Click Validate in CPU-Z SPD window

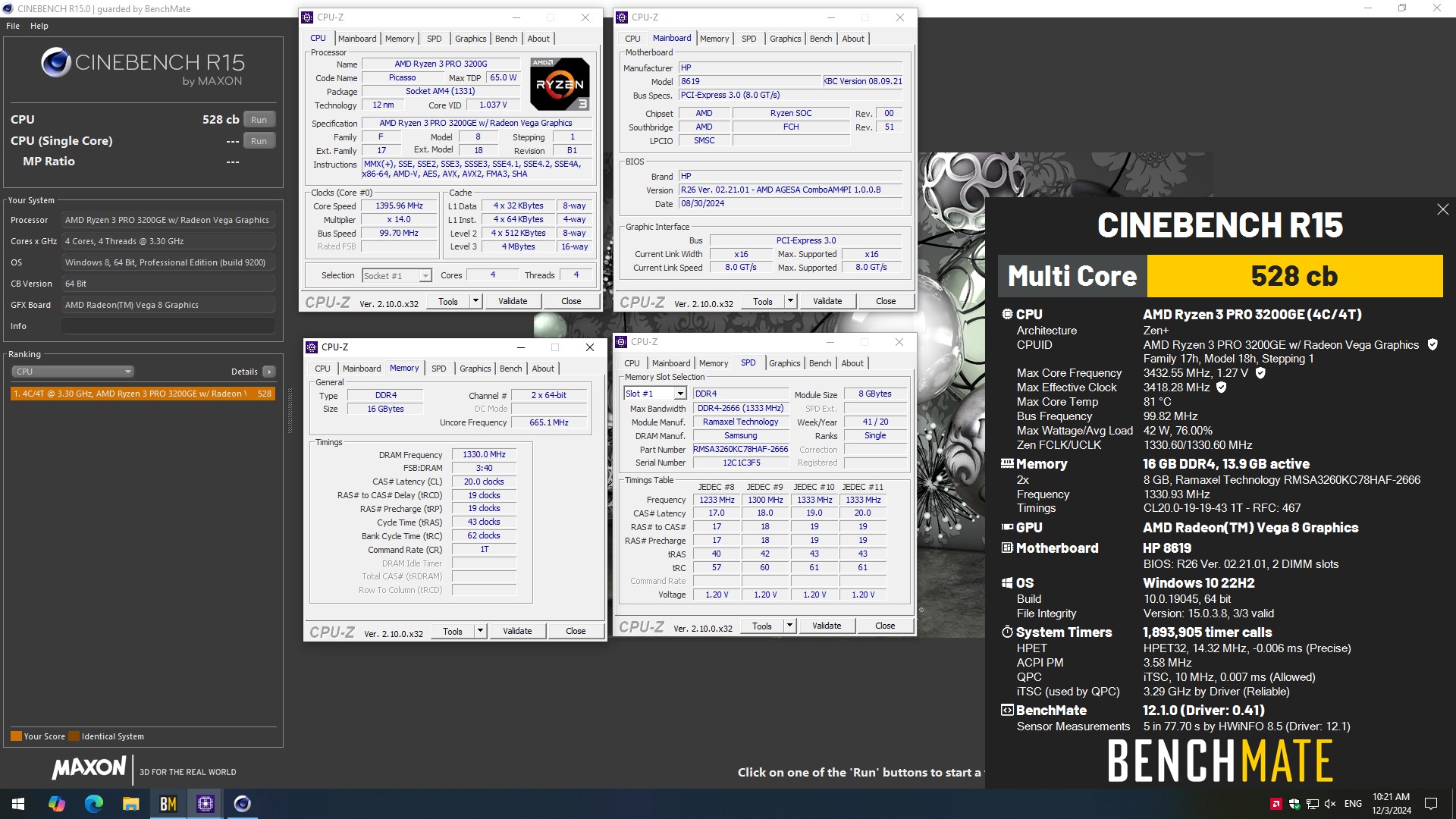(827, 626)
